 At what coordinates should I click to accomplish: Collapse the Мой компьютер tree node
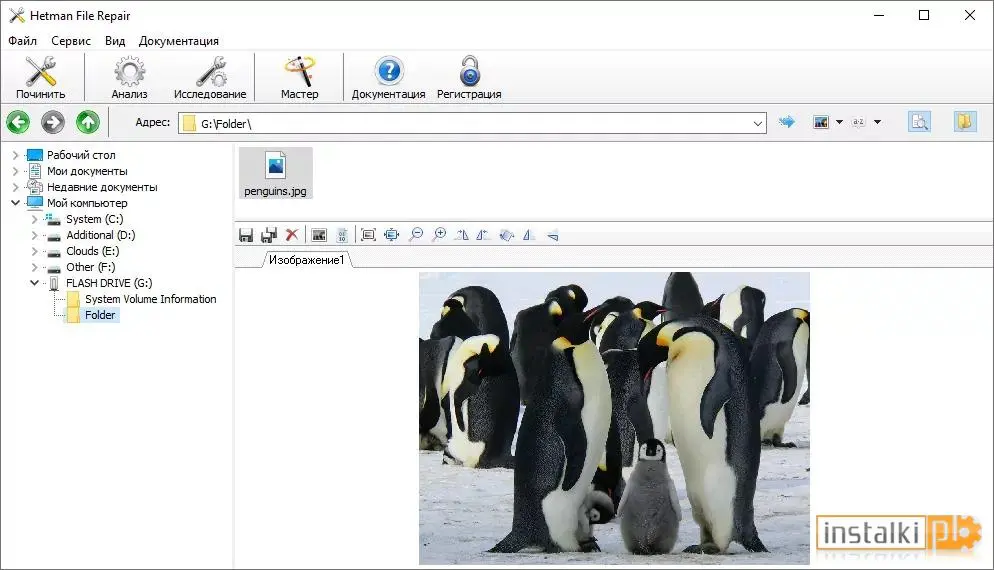point(16,203)
